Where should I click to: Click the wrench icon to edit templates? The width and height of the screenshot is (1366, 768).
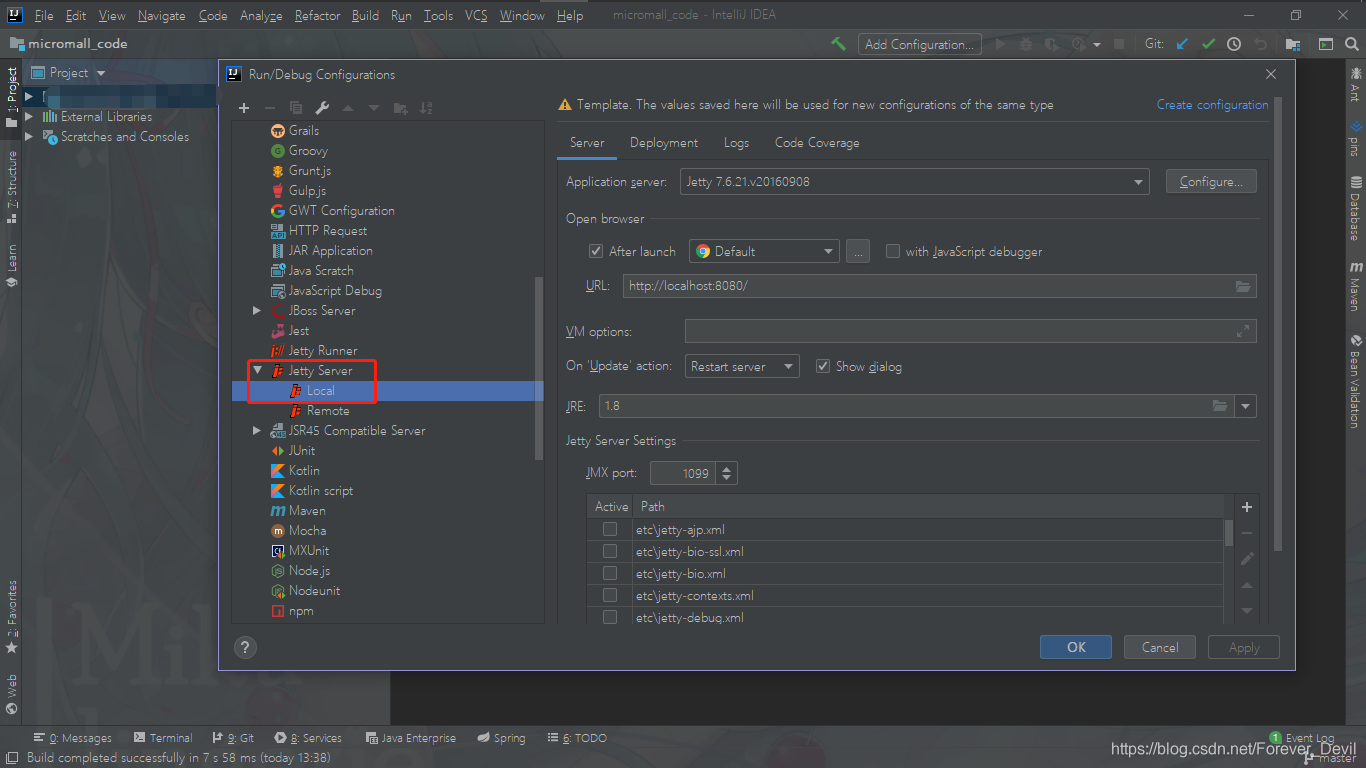tap(322, 108)
